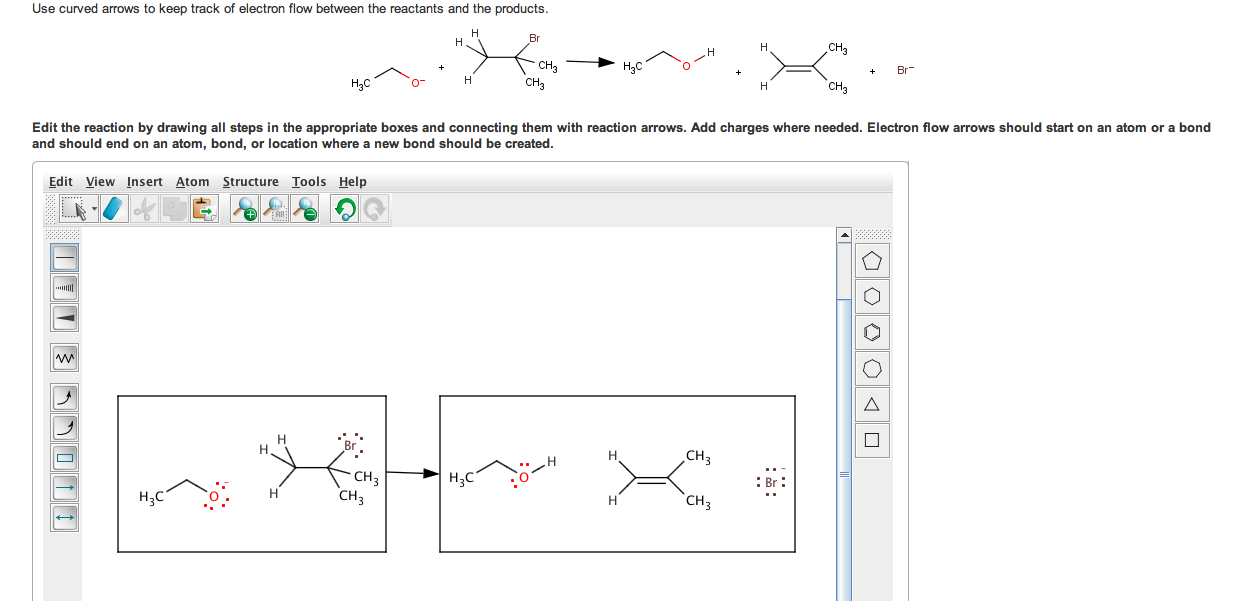This screenshot has height=601, width=1236.
Task: Activate the Paste tool
Action: tap(205, 208)
